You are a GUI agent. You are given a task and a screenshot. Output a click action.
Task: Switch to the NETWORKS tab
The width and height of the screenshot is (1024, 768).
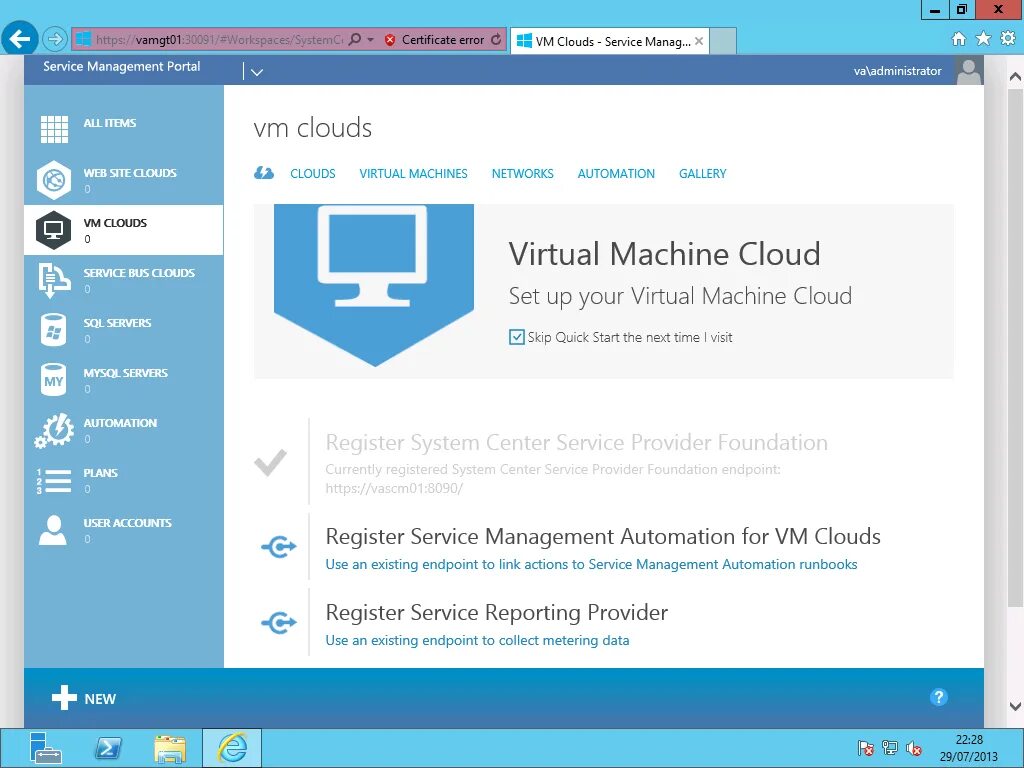click(522, 174)
